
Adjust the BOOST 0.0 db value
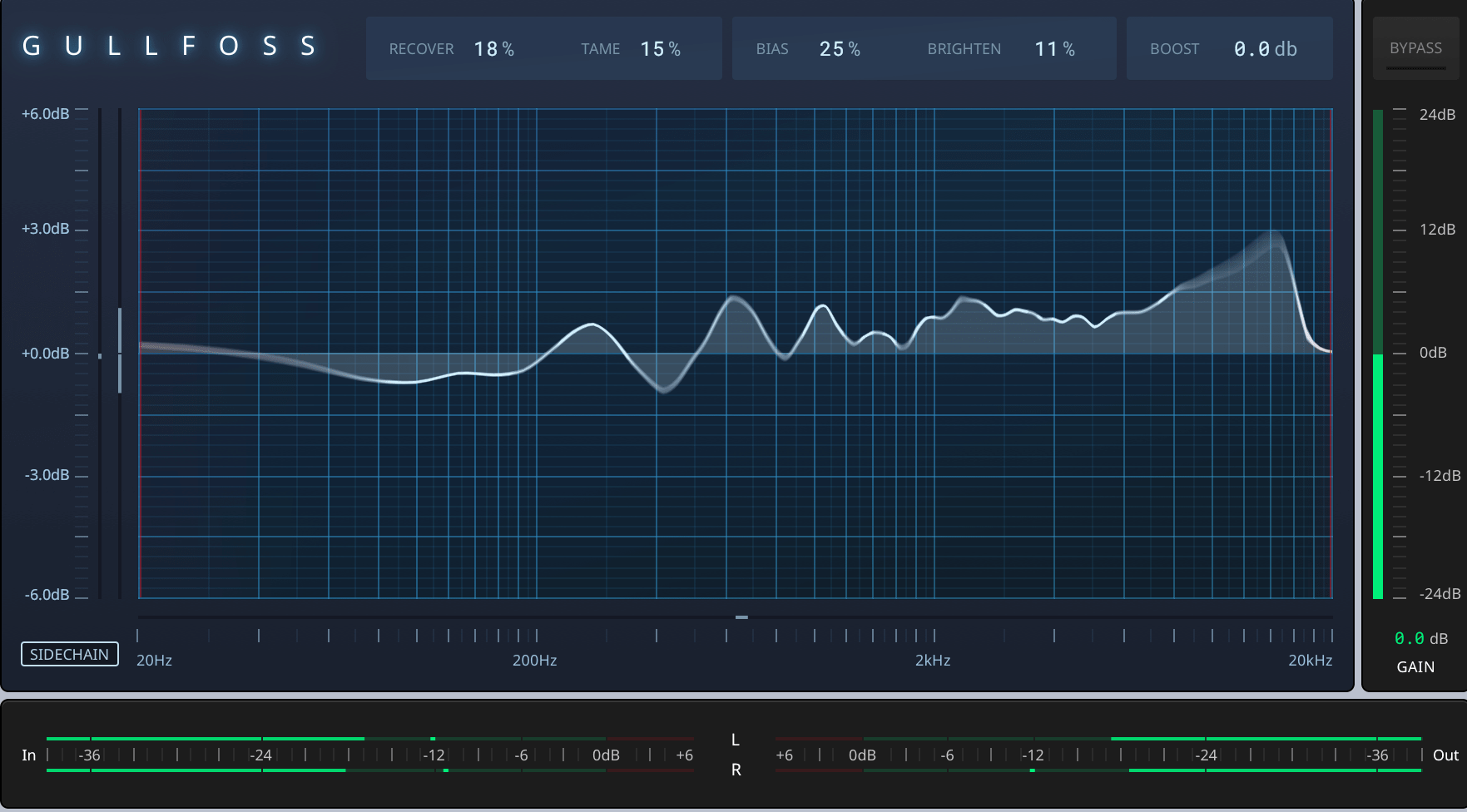(x=1266, y=49)
